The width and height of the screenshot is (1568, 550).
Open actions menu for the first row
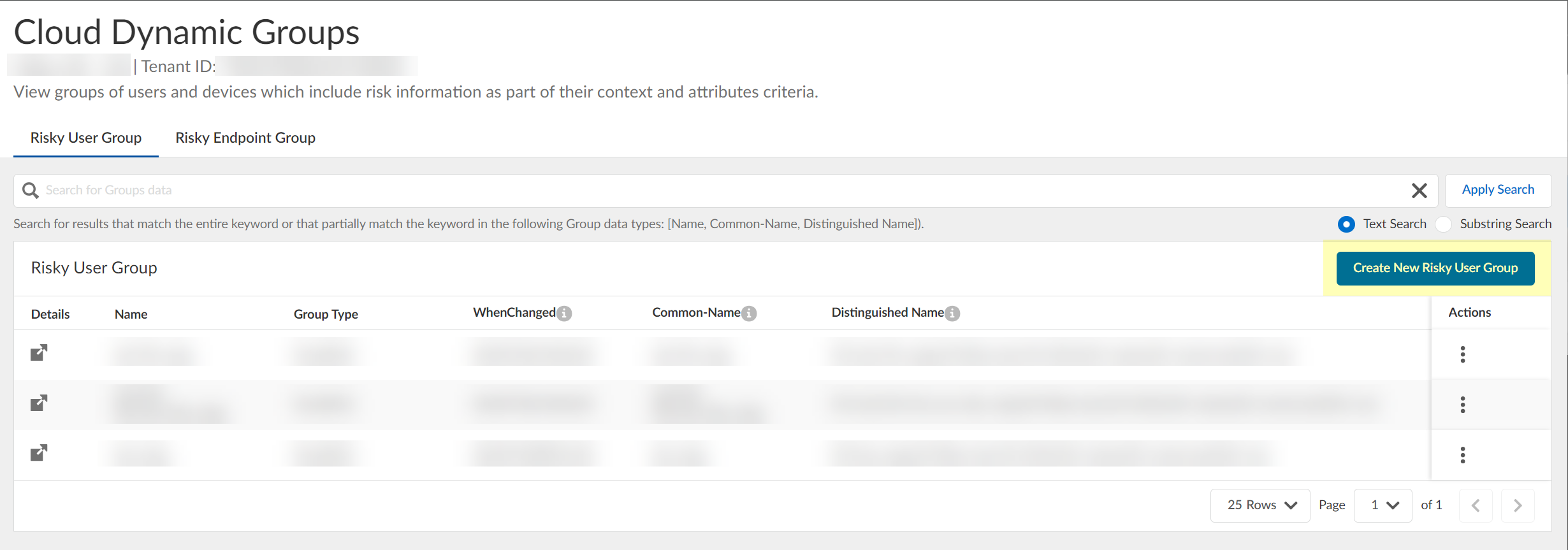[1463, 354]
